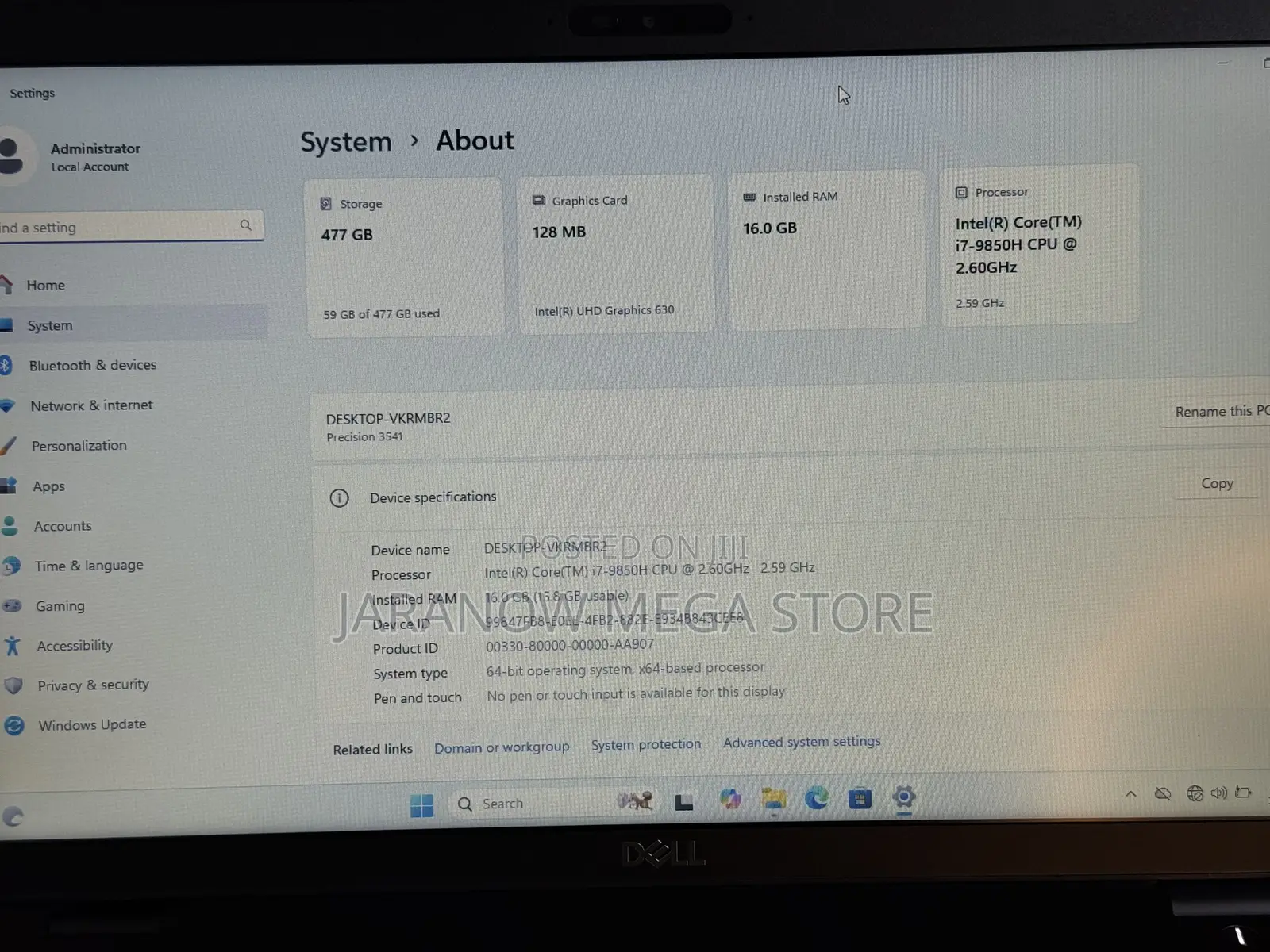
Task: Click the Graphics Card icon
Action: pyautogui.click(x=538, y=201)
